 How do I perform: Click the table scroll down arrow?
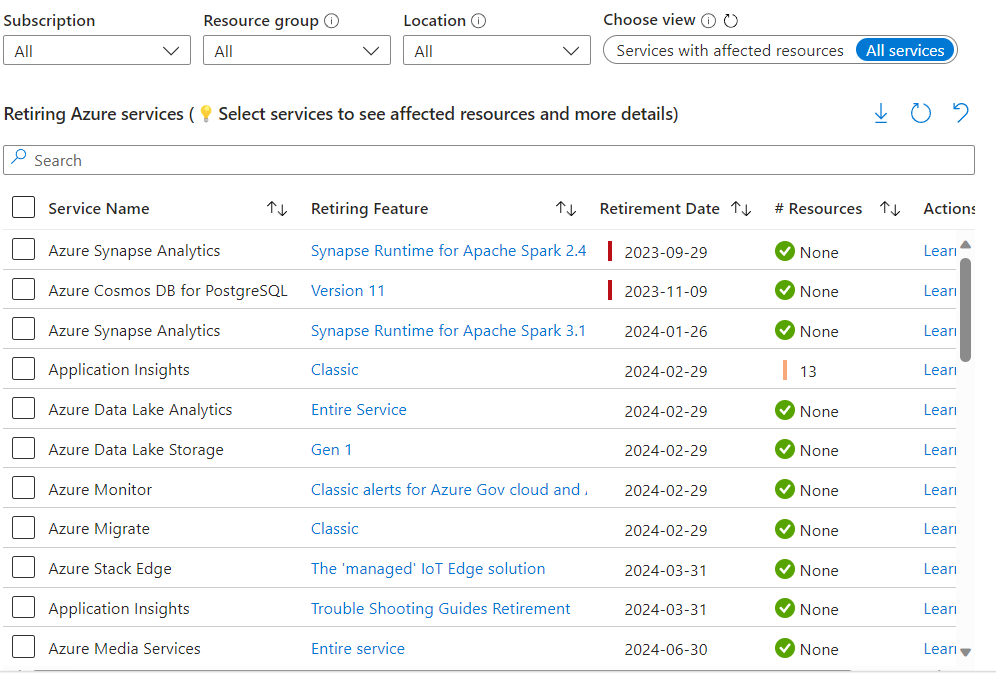pyautogui.click(x=966, y=652)
